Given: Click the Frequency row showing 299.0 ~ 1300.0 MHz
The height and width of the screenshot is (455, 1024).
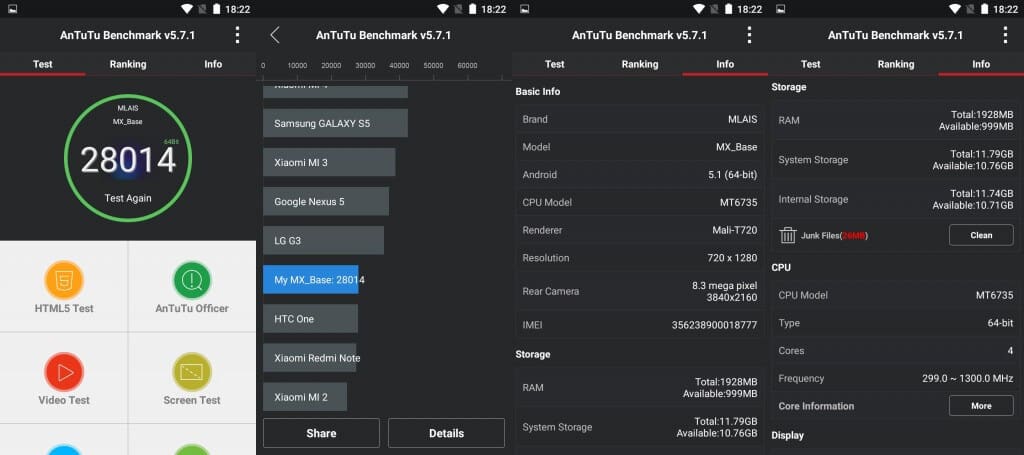Looking at the screenshot, I should point(896,379).
